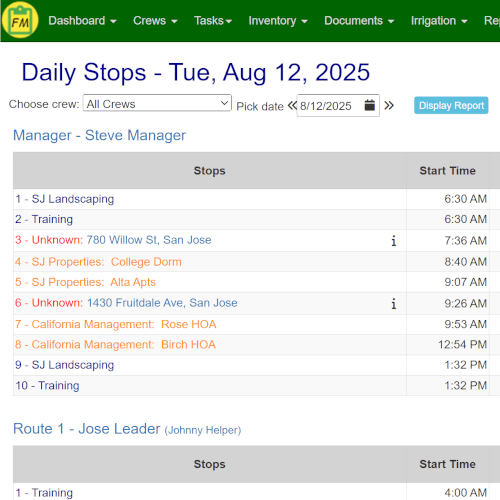Image resolution: width=500 pixels, height=500 pixels.
Task: Click Start Time header in Route 1 table
Action: [x=448, y=464]
